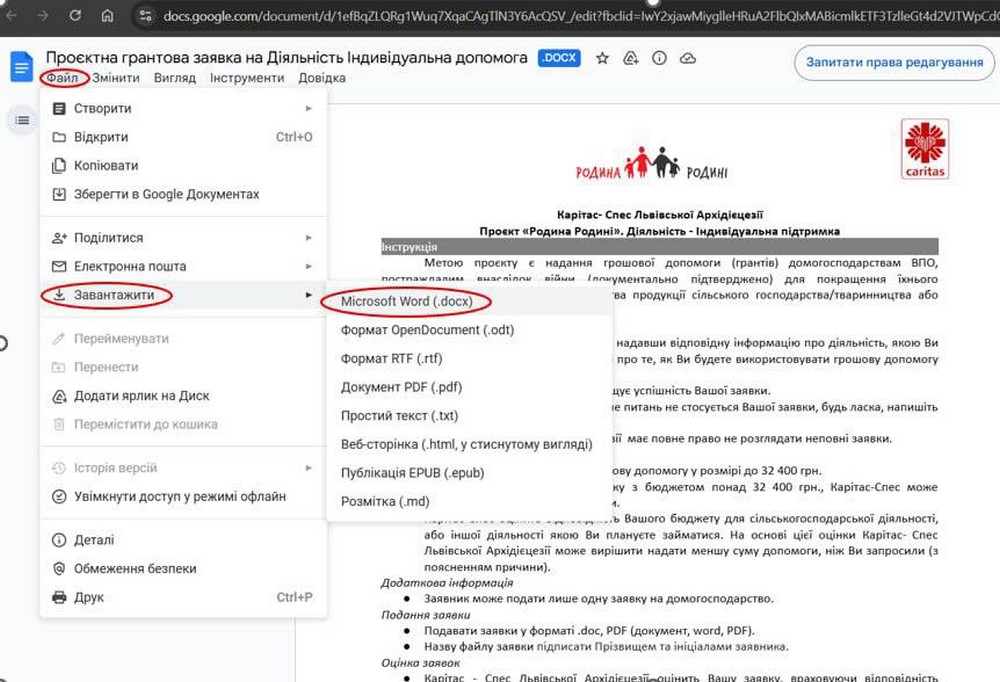Open the Вигляд menu
Image resolution: width=1000 pixels, height=682 pixels.
coord(175,77)
